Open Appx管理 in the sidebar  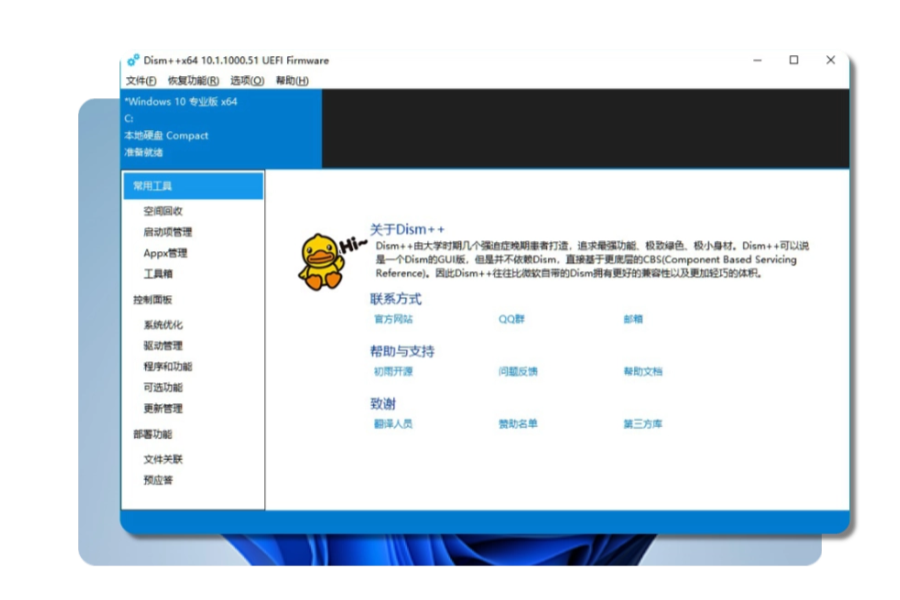point(165,253)
